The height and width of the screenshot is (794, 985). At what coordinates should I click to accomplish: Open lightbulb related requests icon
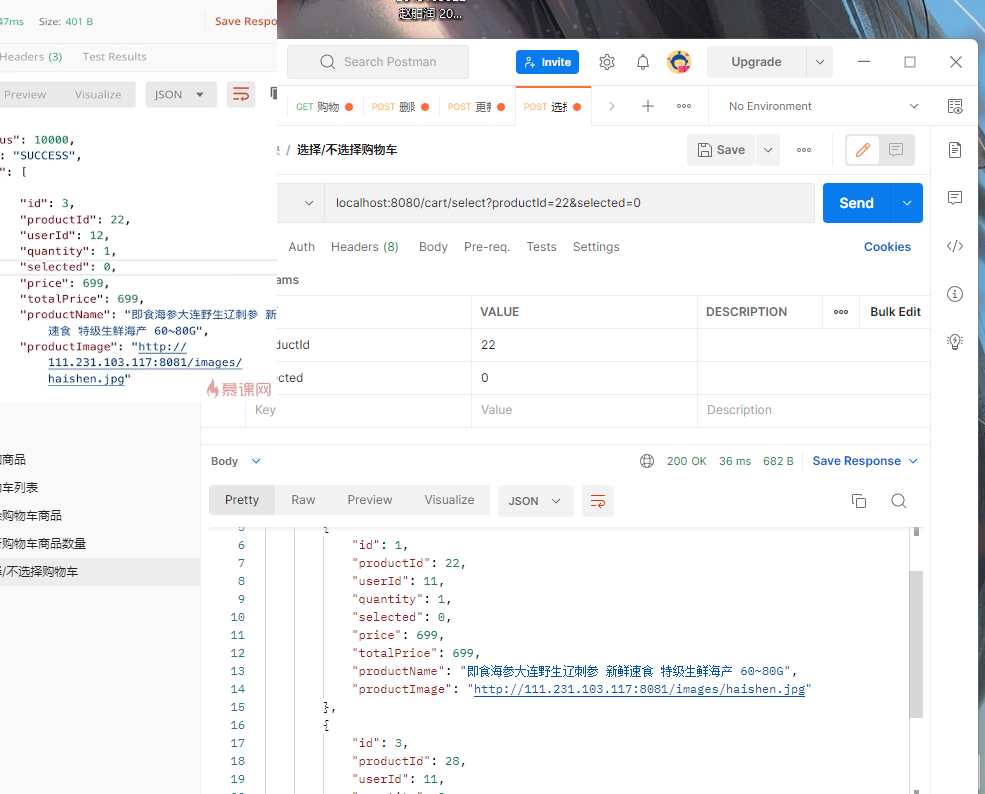point(955,341)
